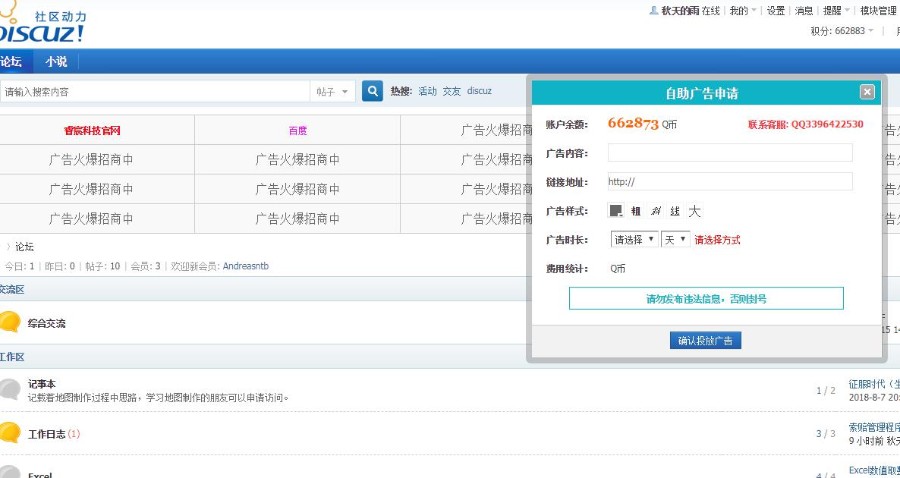The height and width of the screenshot is (478, 900).
Task: Open the 综合交流 forum
Action: (46, 324)
